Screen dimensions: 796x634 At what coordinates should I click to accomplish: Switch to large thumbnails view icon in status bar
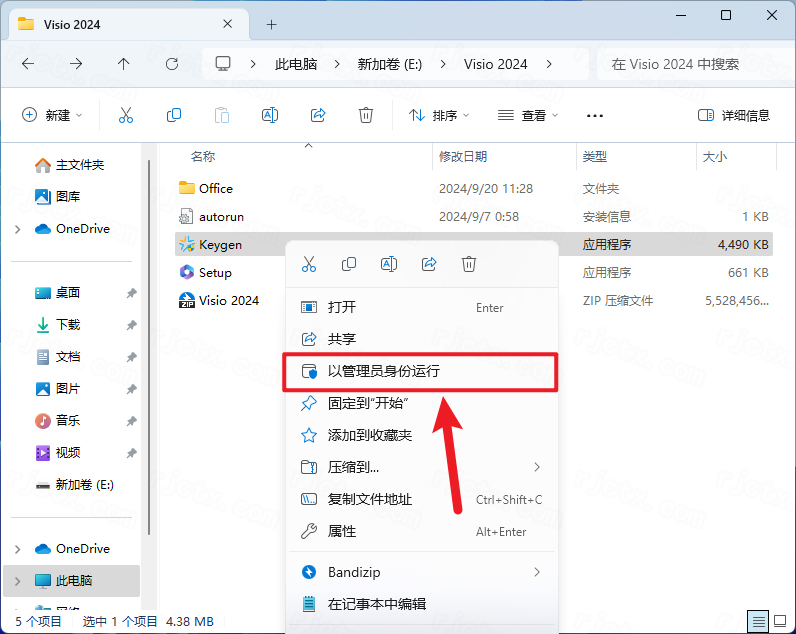pyautogui.click(x=780, y=621)
